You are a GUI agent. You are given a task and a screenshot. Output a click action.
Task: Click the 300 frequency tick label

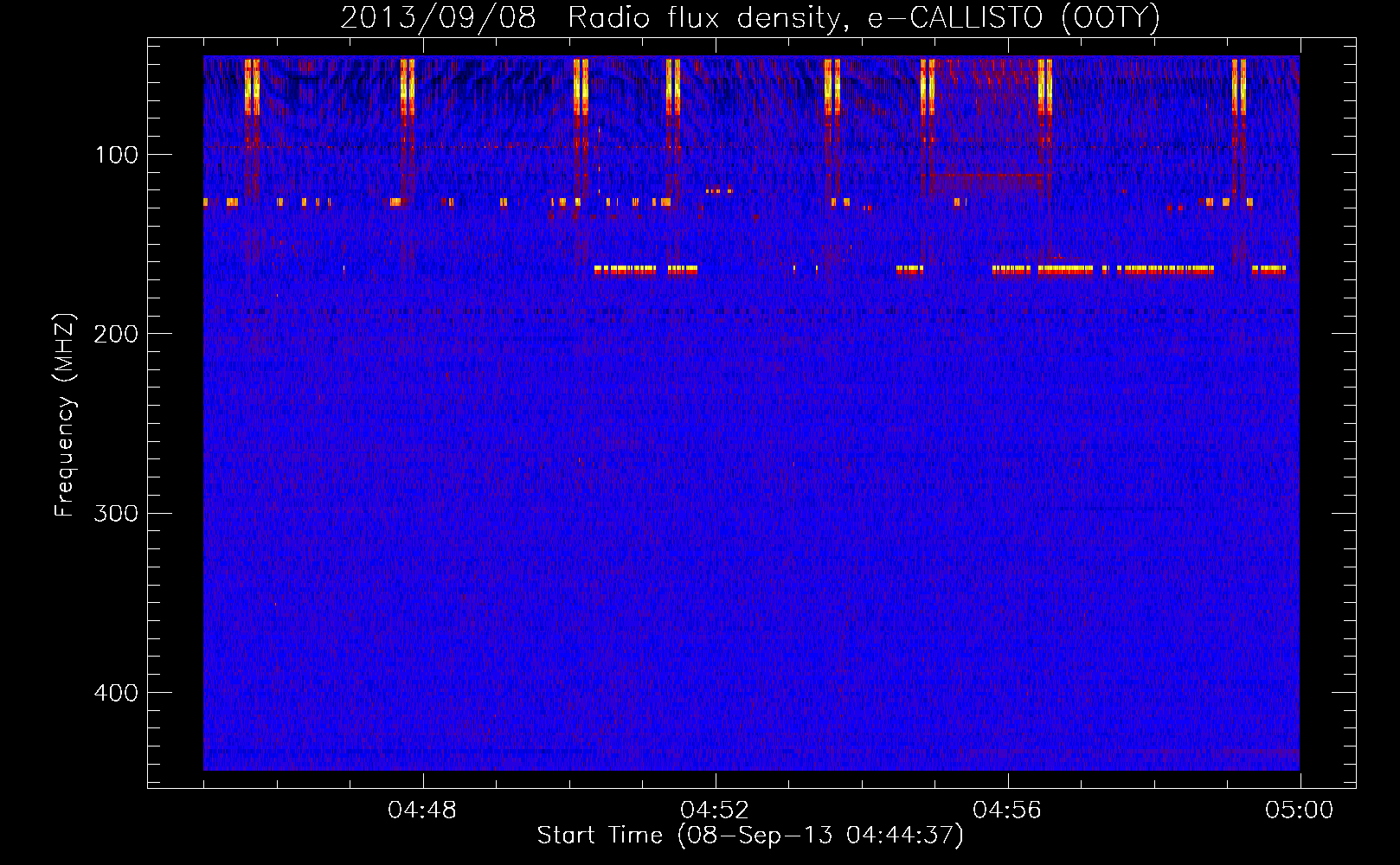[x=116, y=513]
